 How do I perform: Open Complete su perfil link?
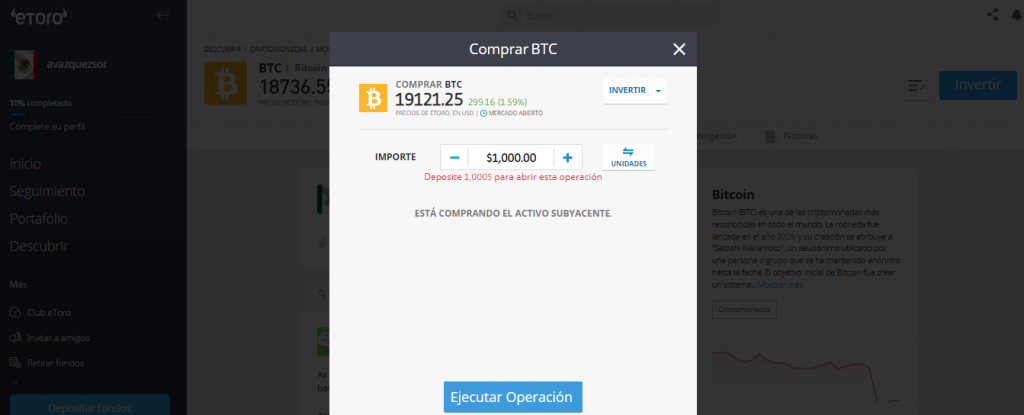(x=47, y=127)
